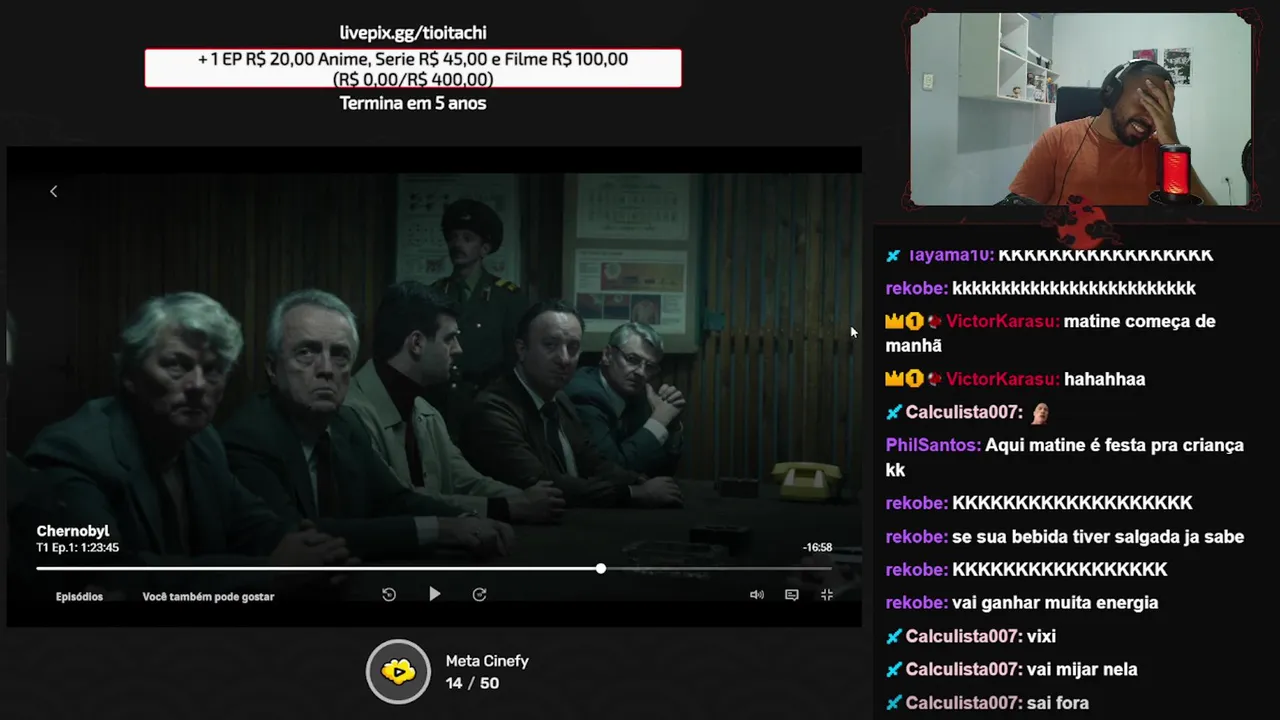
Task: Click rekobe on 'vai ganhar muita energia'
Action: (916, 603)
